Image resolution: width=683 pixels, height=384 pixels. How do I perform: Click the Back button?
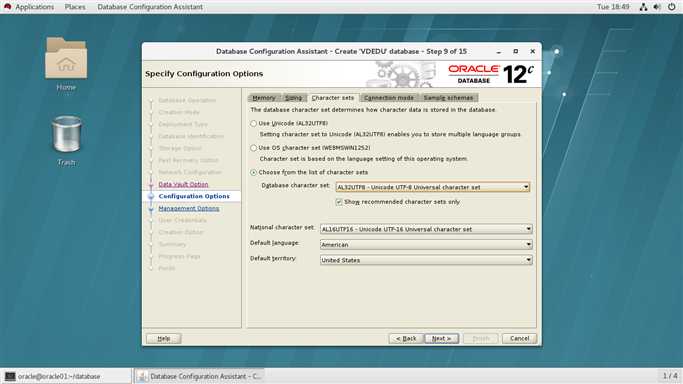tap(406, 338)
